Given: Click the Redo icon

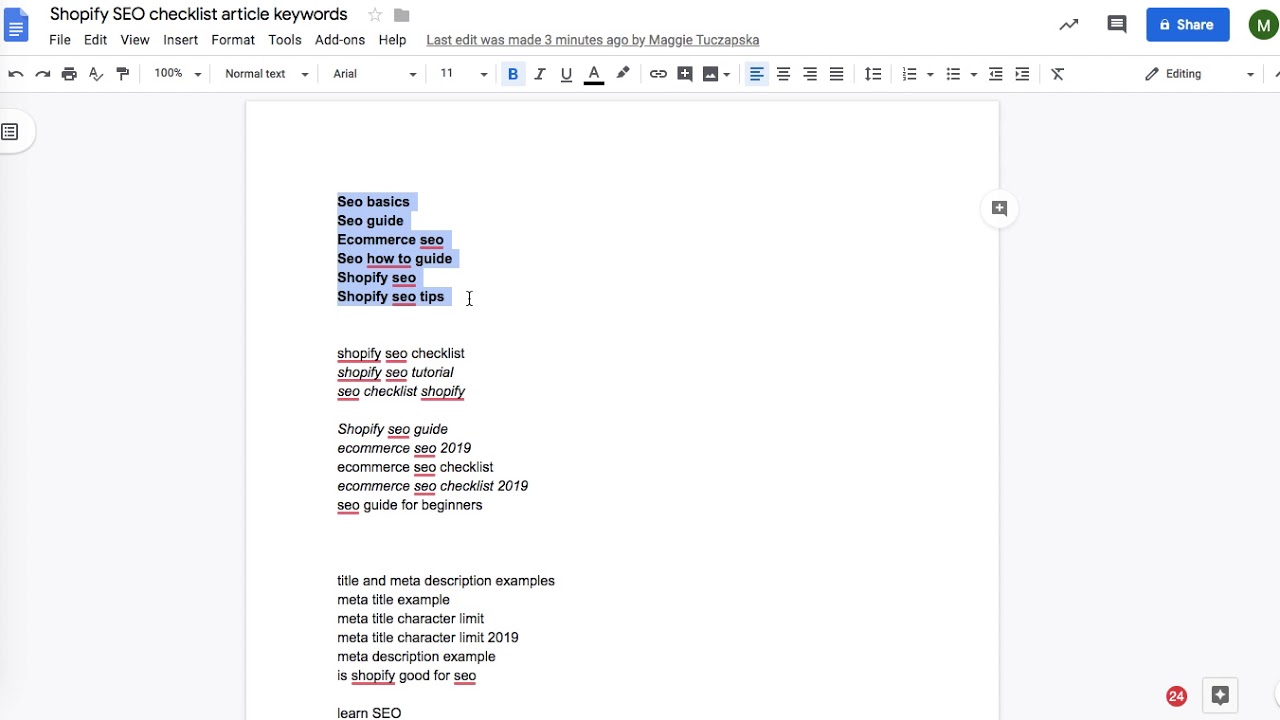Looking at the screenshot, I should [42, 74].
